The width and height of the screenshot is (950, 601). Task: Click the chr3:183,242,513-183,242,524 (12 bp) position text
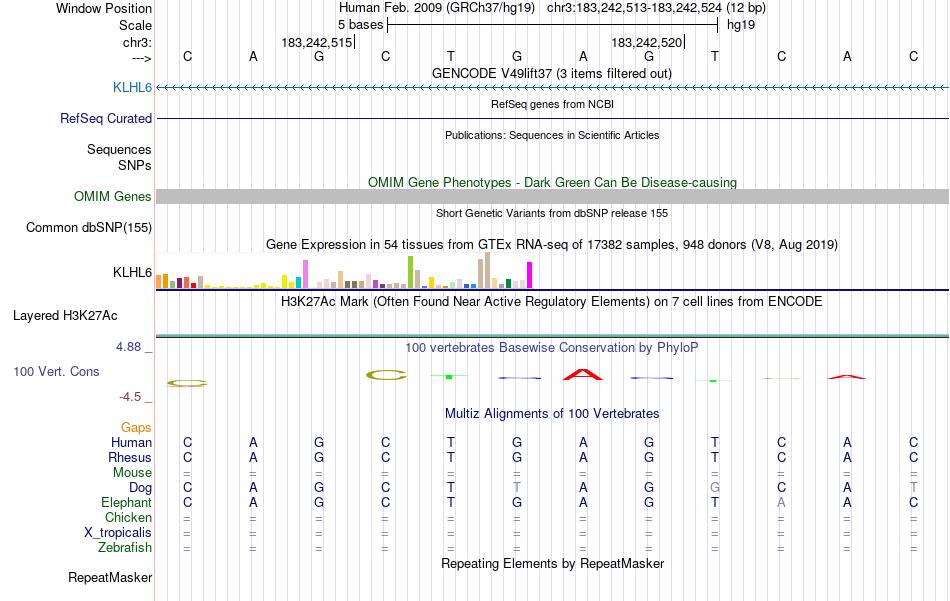point(656,8)
